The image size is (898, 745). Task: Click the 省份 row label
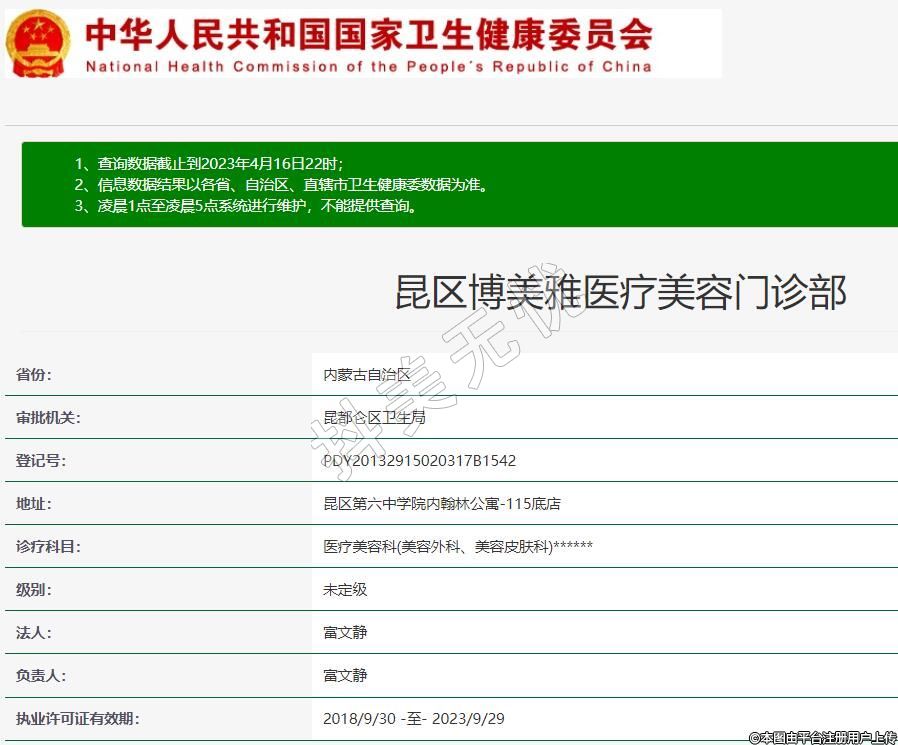pos(34,375)
